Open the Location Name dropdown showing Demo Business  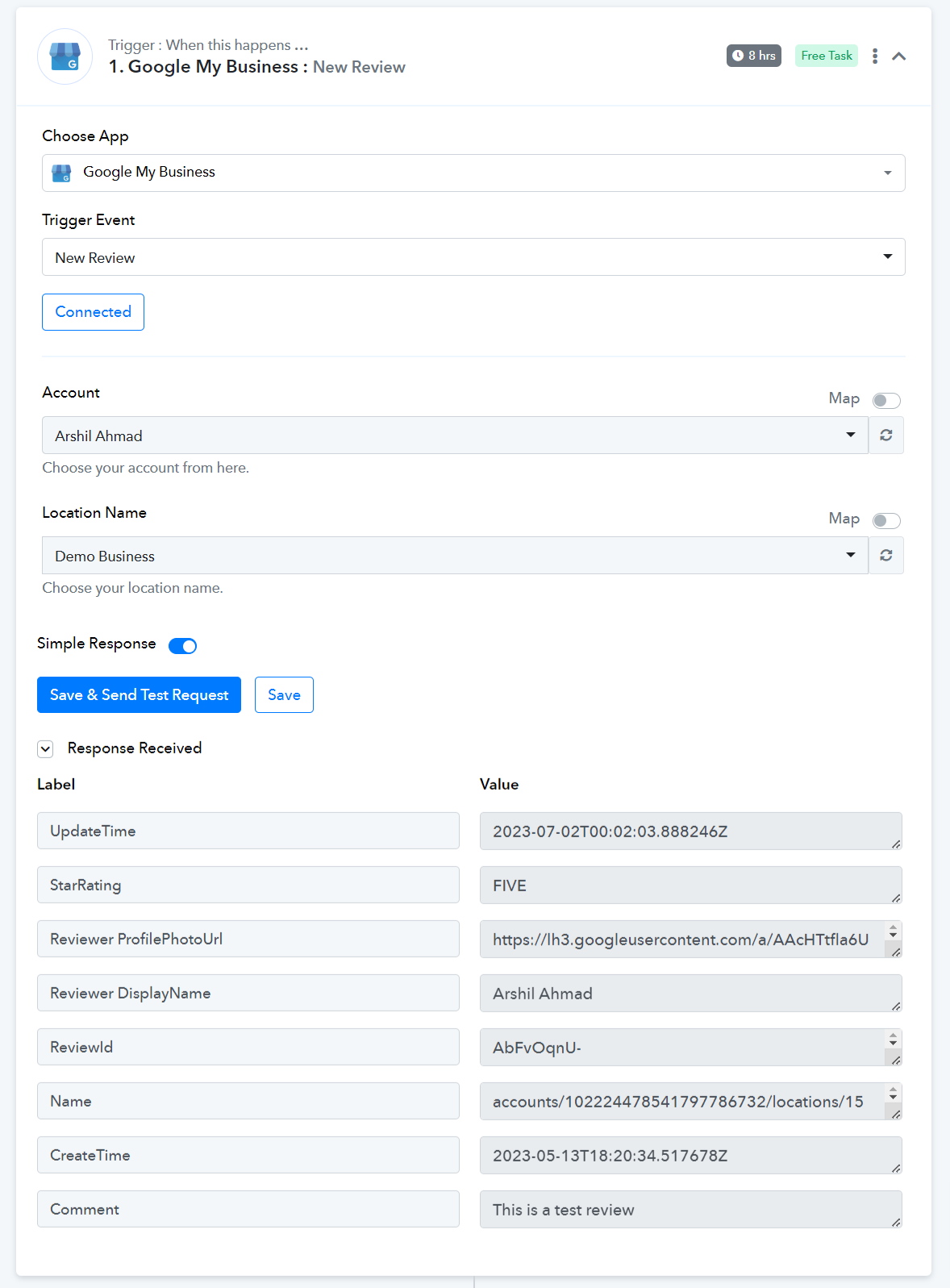coord(455,556)
